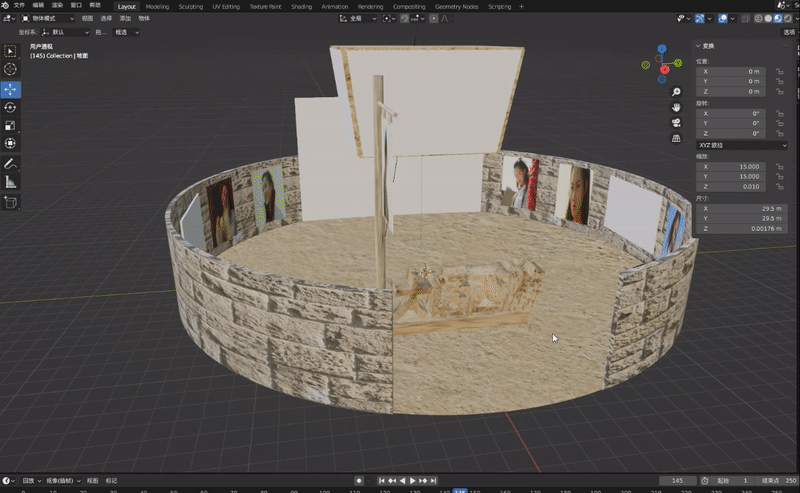
Task: Open the editor type dropdown
Action: pos(9,18)
